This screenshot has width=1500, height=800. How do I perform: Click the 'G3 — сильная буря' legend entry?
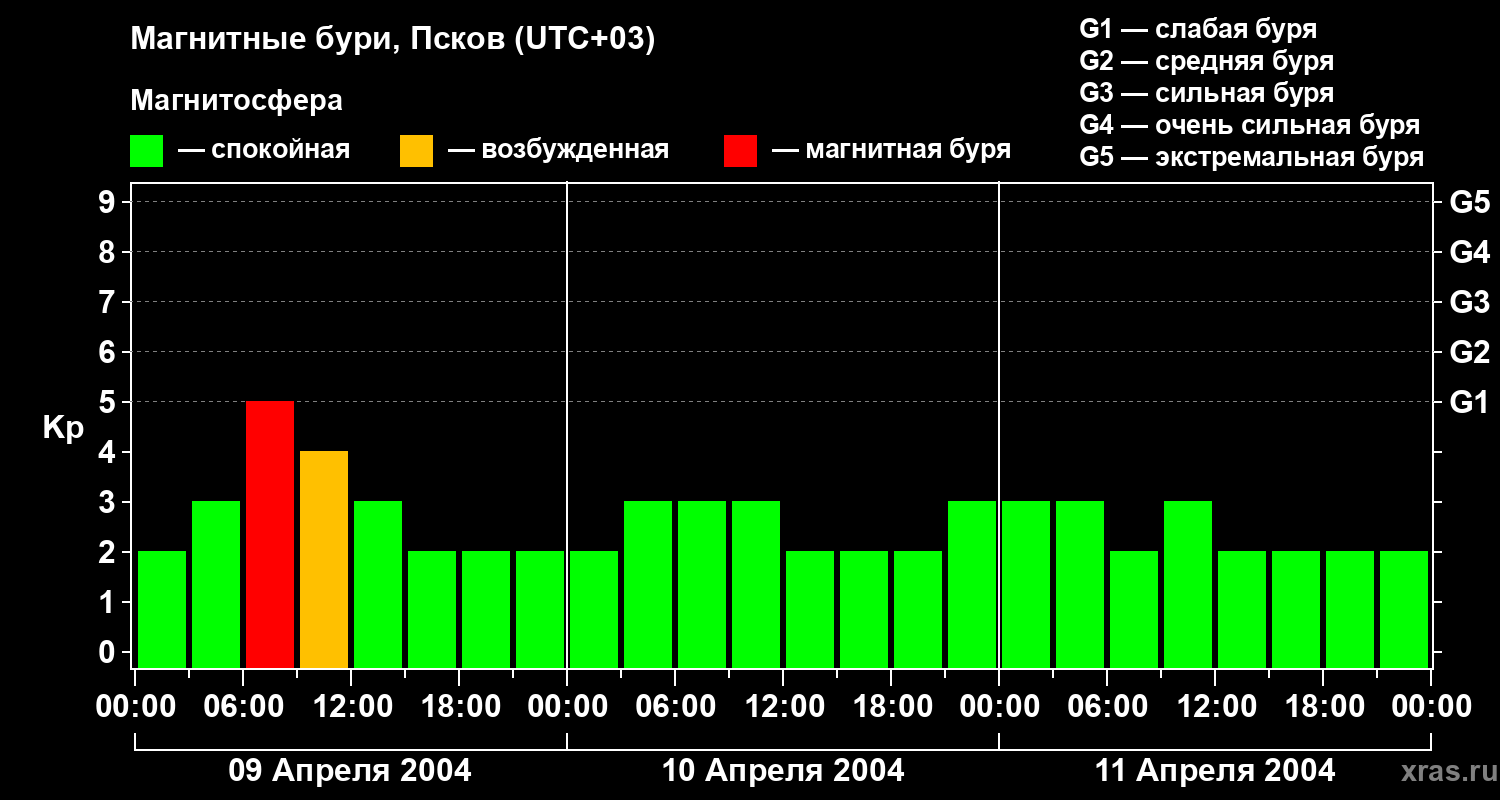pyautogui.click(x=1206, y=93)
